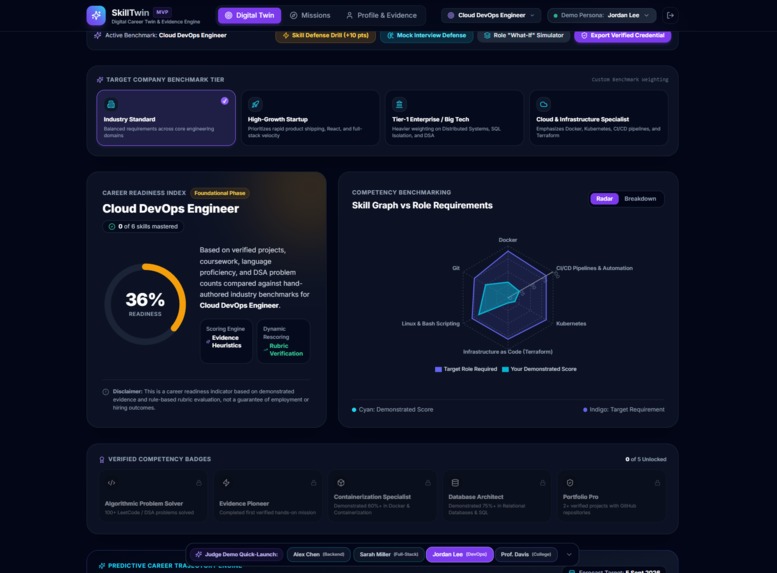Click lock icon on Algorithmic Problem Solver
Image resolution: width=777 pixels, height=573 pixels.
click(x=199, y=483)
